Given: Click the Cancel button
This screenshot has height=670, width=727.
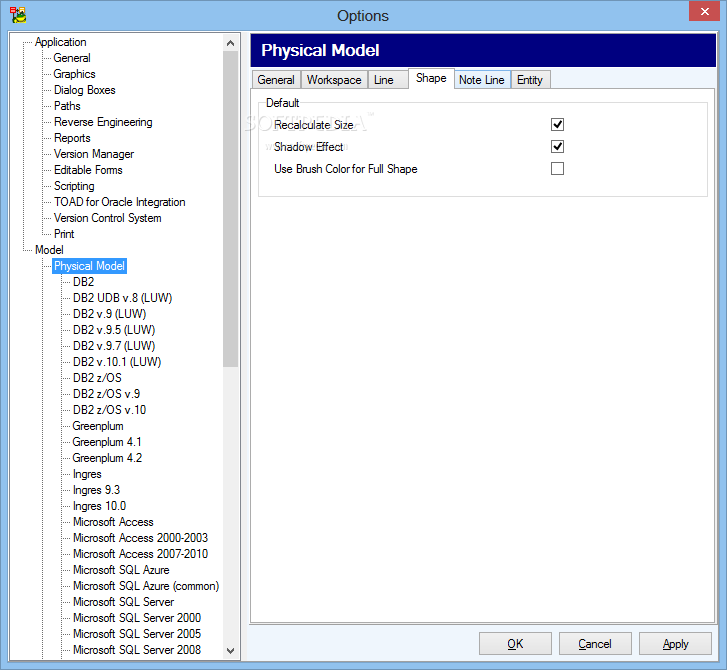Looking at the screenshot, I should click(x=595, y=644).
